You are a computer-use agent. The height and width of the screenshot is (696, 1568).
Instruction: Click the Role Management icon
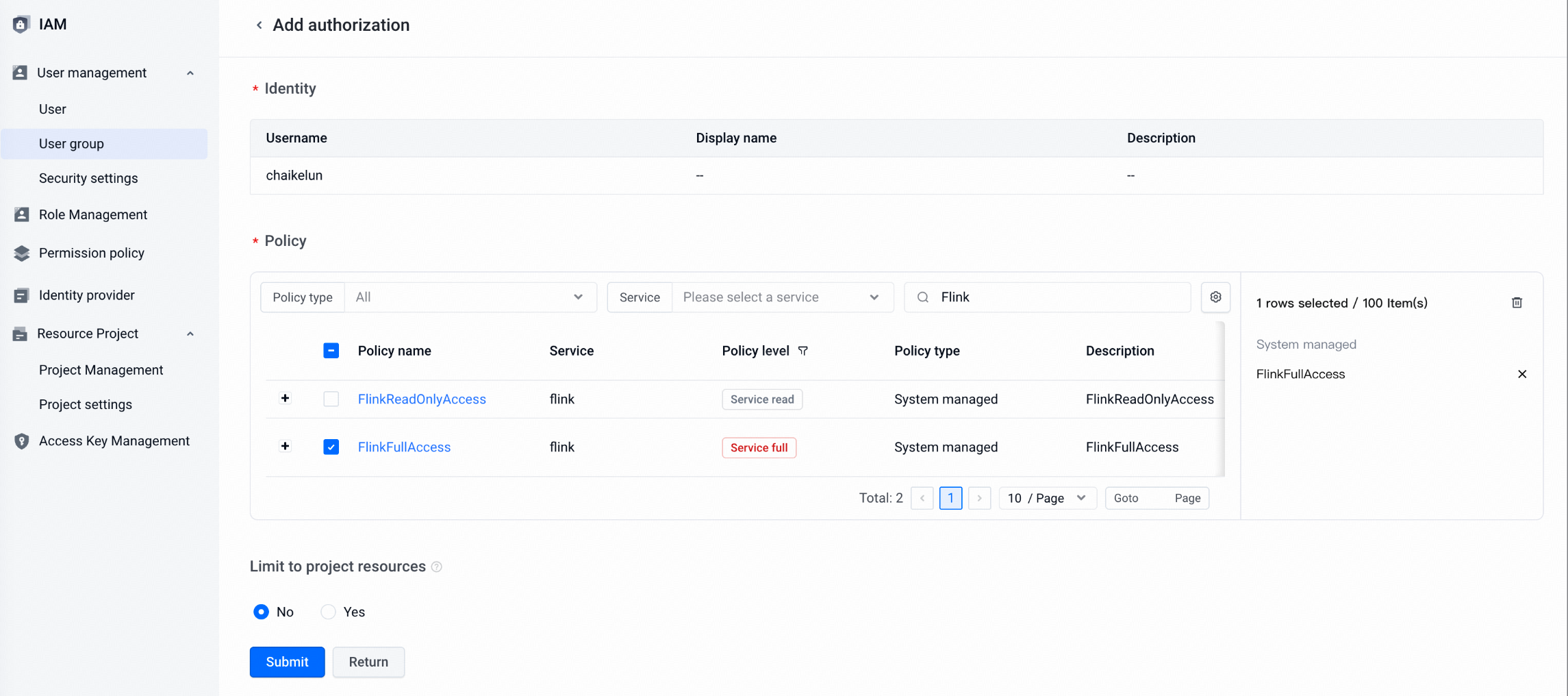coord(21,214)
